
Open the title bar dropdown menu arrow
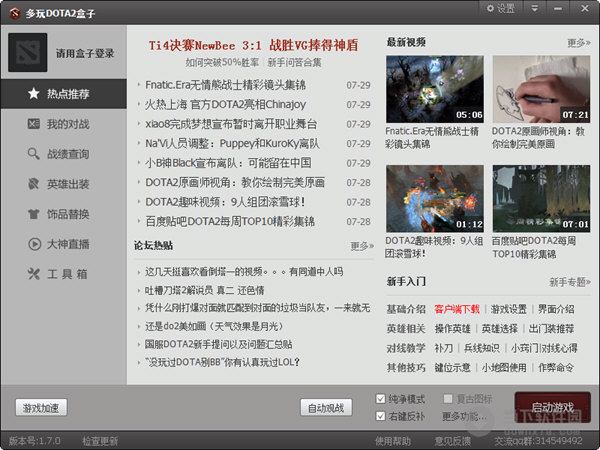[535, 8]
